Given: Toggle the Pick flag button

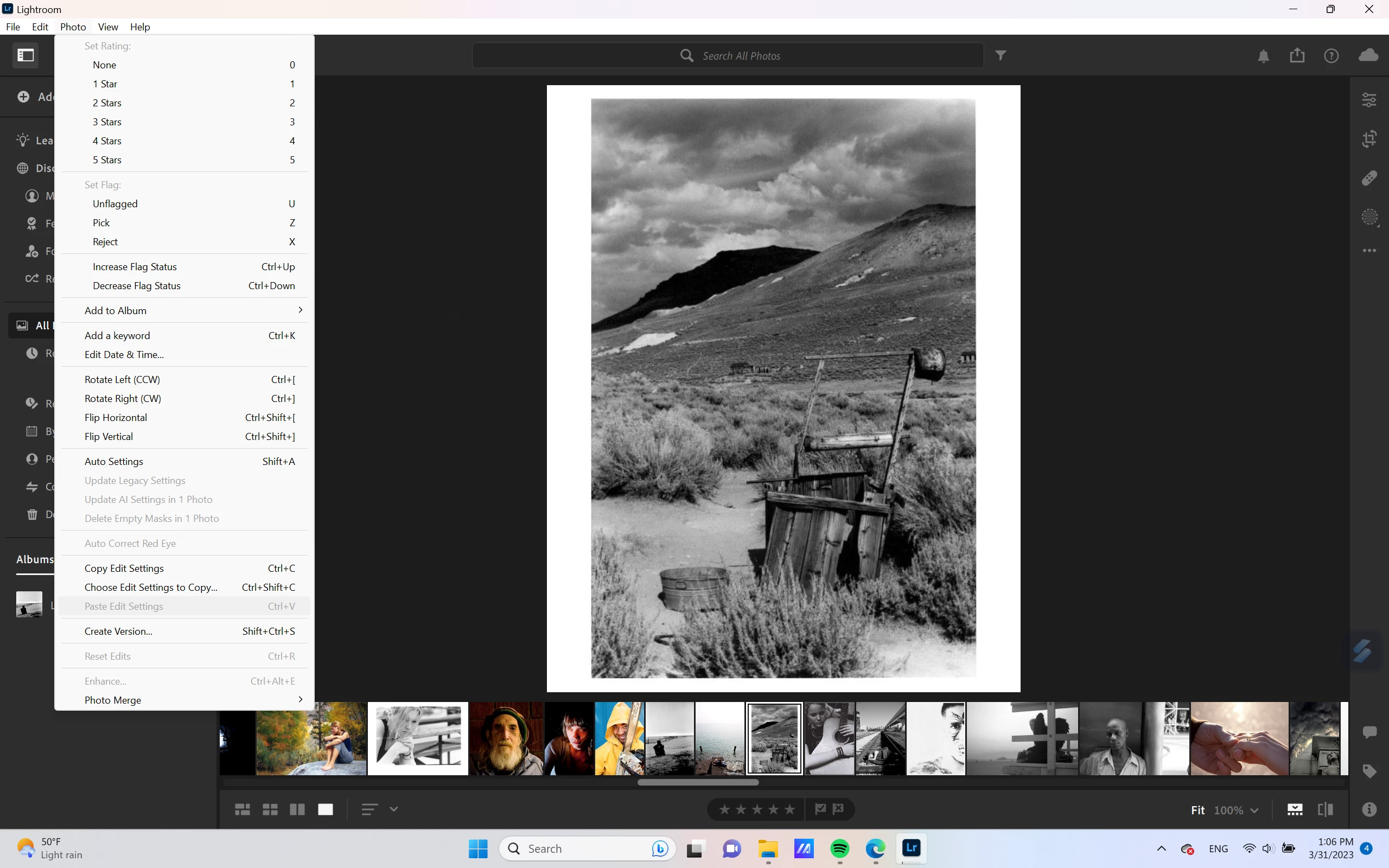Looking at the screenshot, I should [x=821, y=809].
